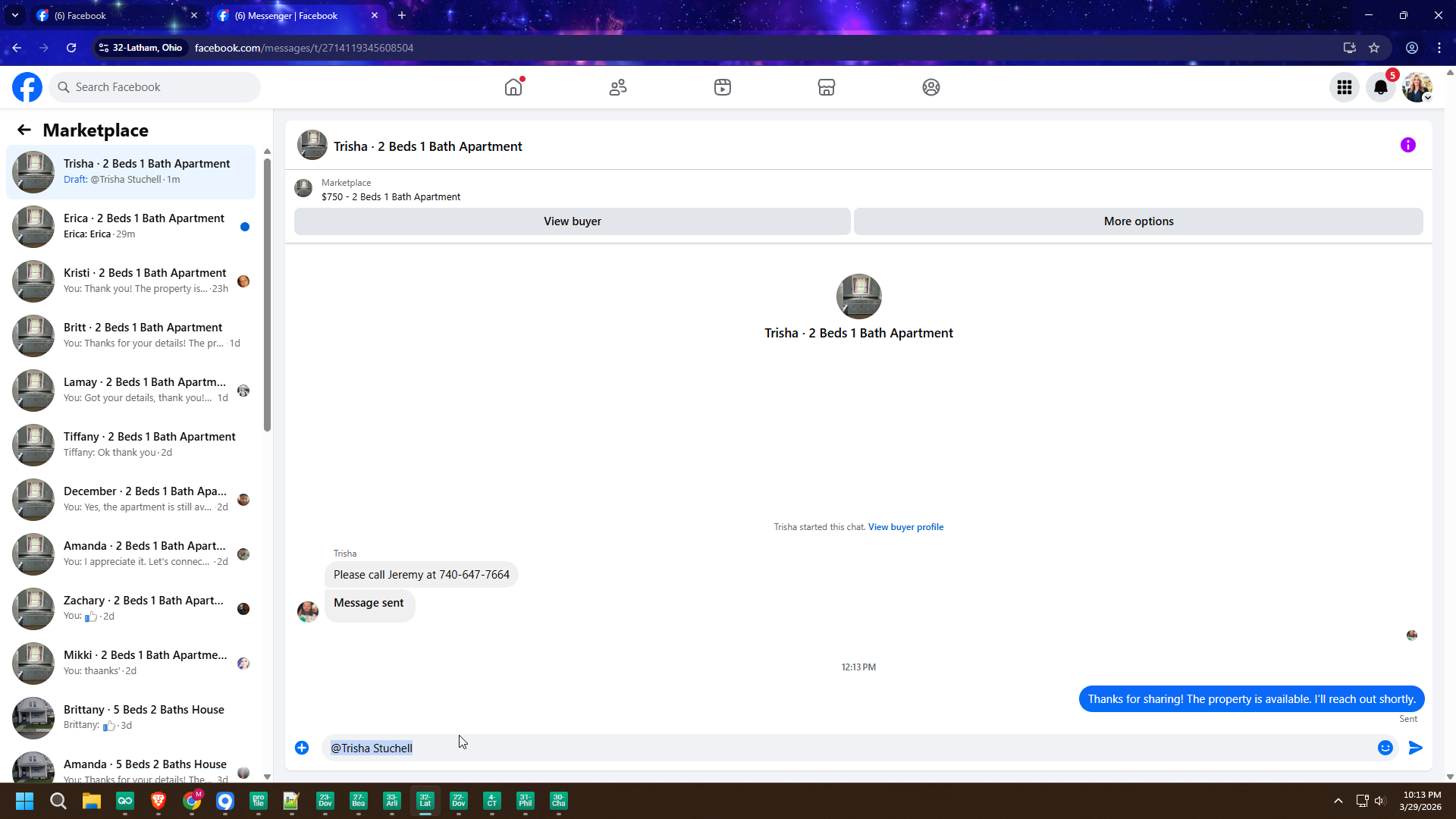Click the More options button
The height and width of the screenshot is (819, 1456).
[1138, 221]
